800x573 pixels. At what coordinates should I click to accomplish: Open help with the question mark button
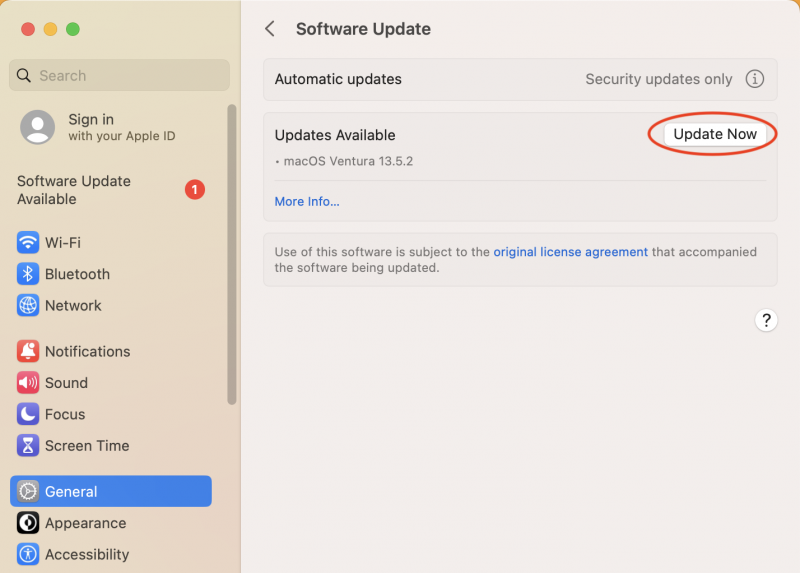[x=766, y=320]
